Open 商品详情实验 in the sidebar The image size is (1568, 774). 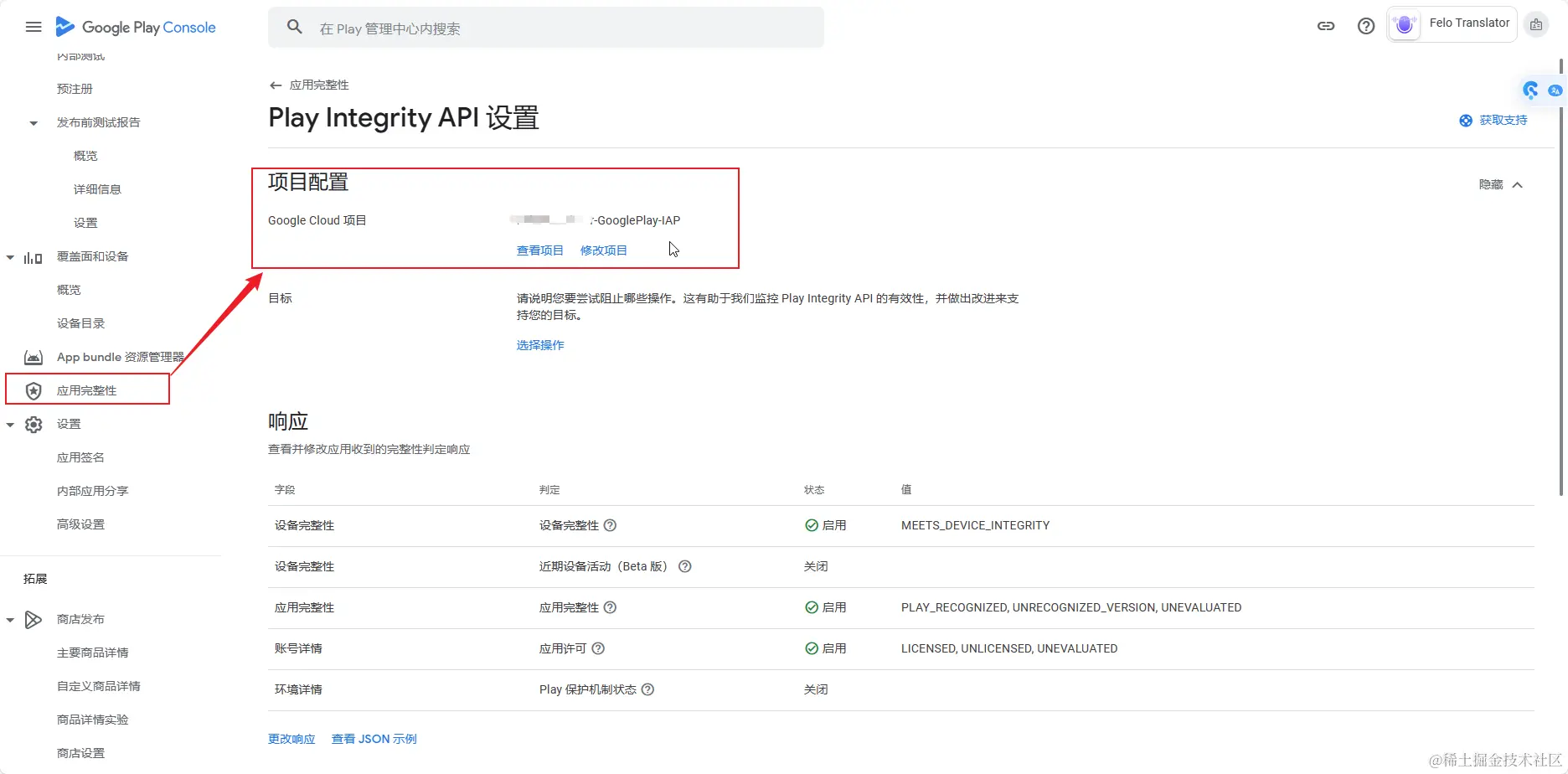92,720
